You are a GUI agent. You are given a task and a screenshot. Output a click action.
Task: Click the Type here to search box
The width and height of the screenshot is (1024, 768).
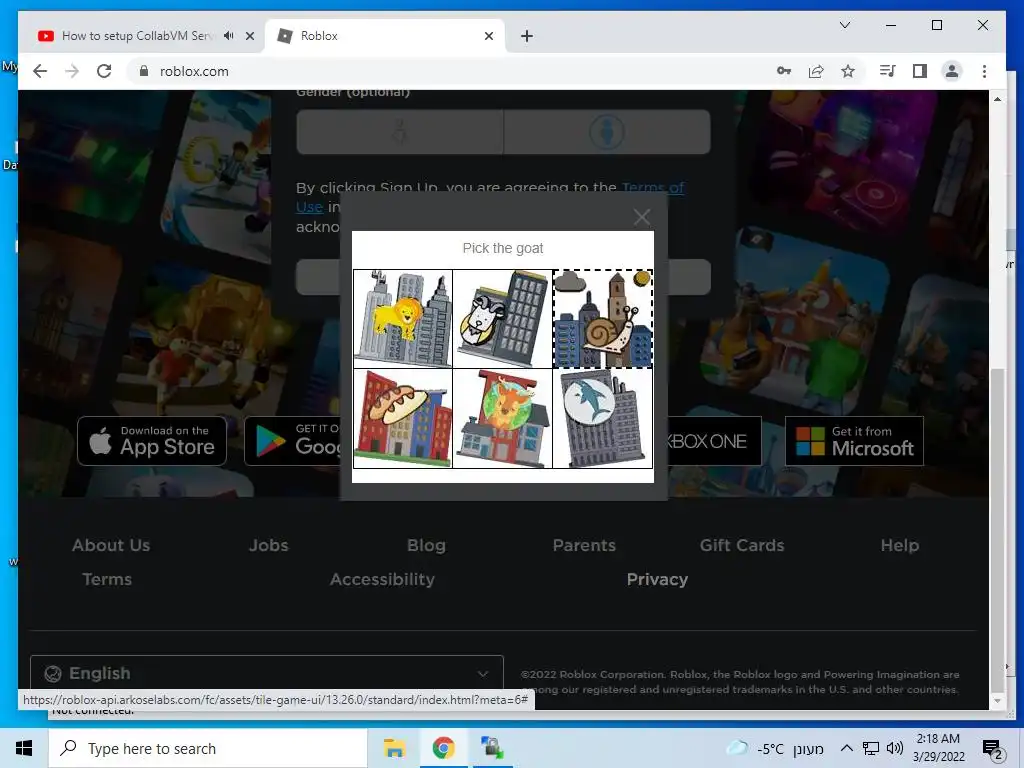click(x=208, y=748)
